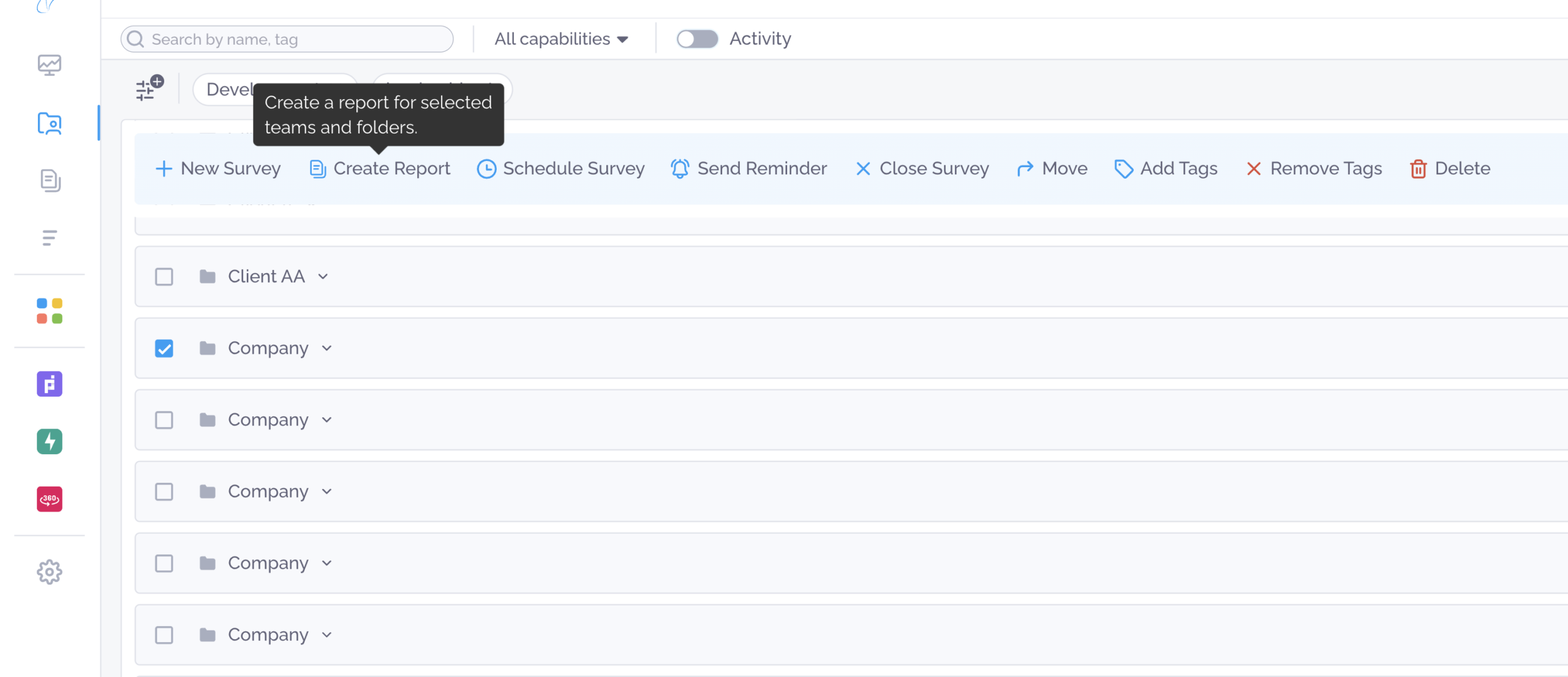The width and height of the screenshot is (1568, 677).
Task: Select Schedule Survey action
Action: click(x=560, y=168)
